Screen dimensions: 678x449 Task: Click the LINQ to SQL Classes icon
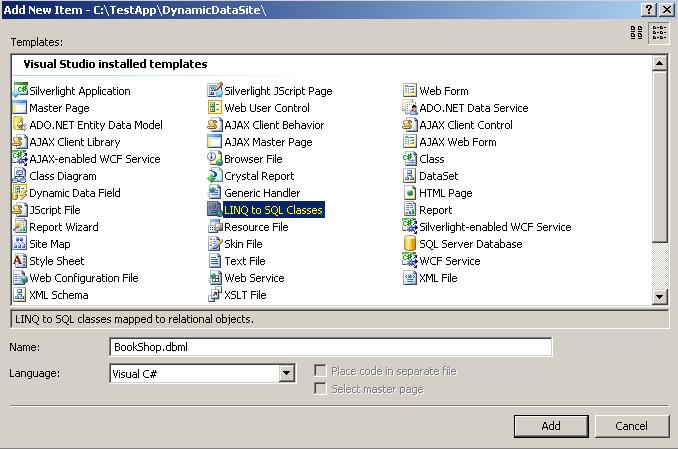(215, 209)
